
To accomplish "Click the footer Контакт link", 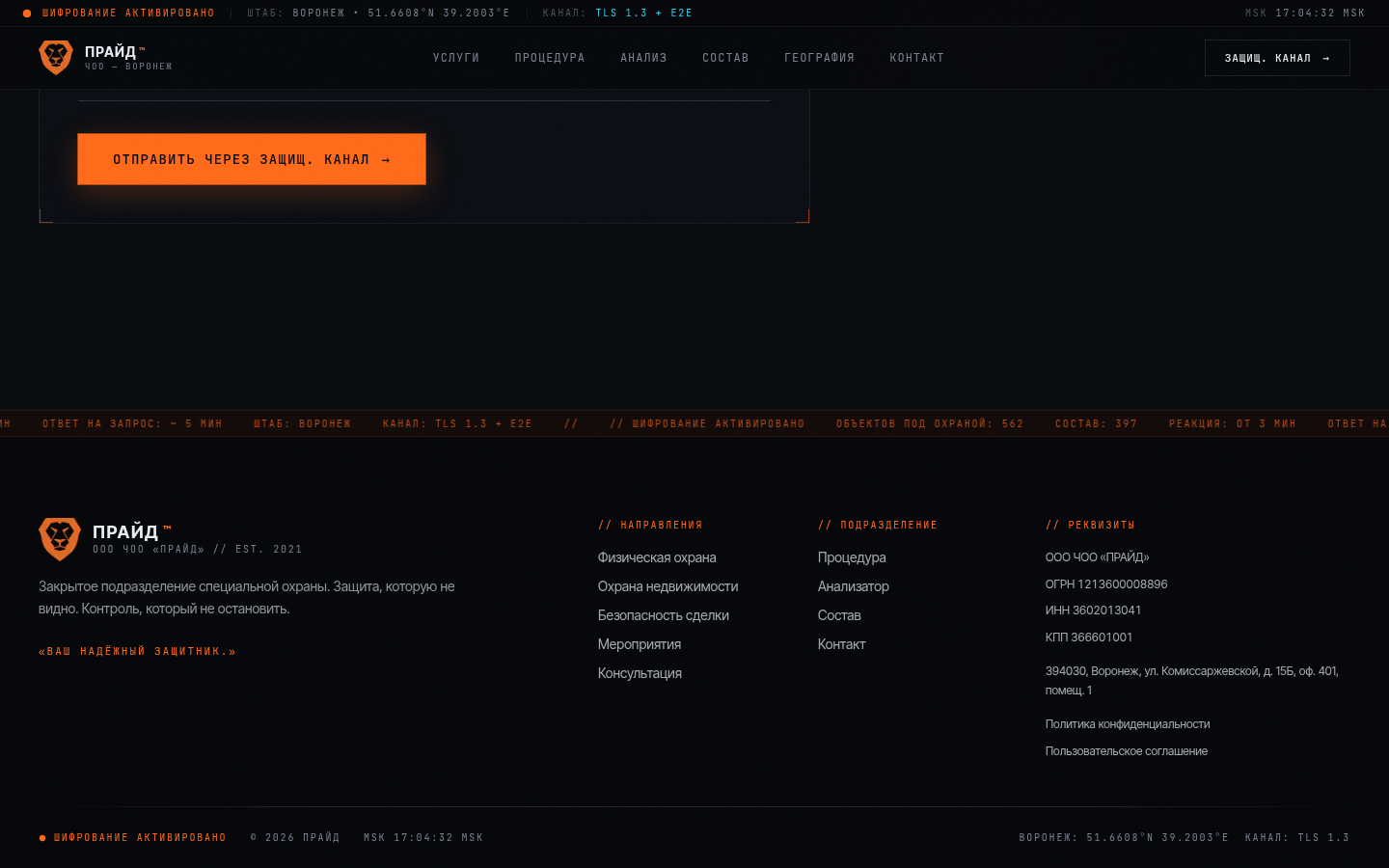I will pyautogui.click(x=842, y=644).
